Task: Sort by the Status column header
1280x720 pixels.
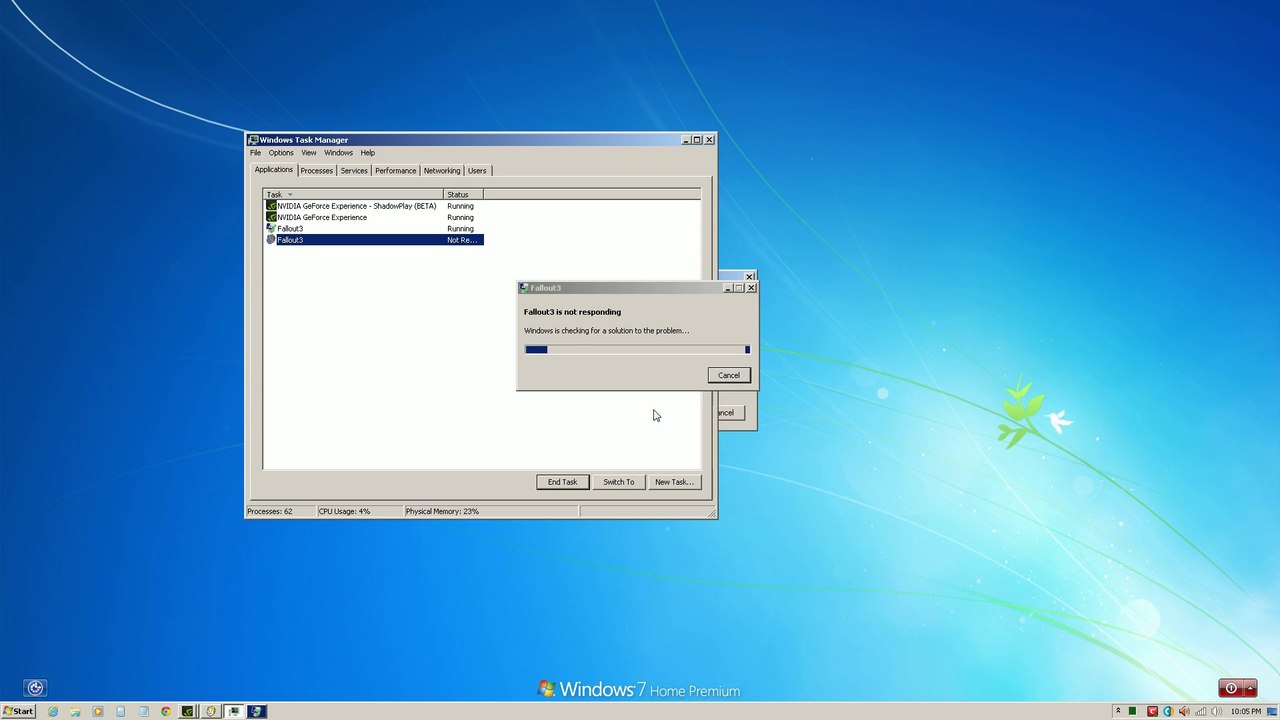Action: (463, 194)
